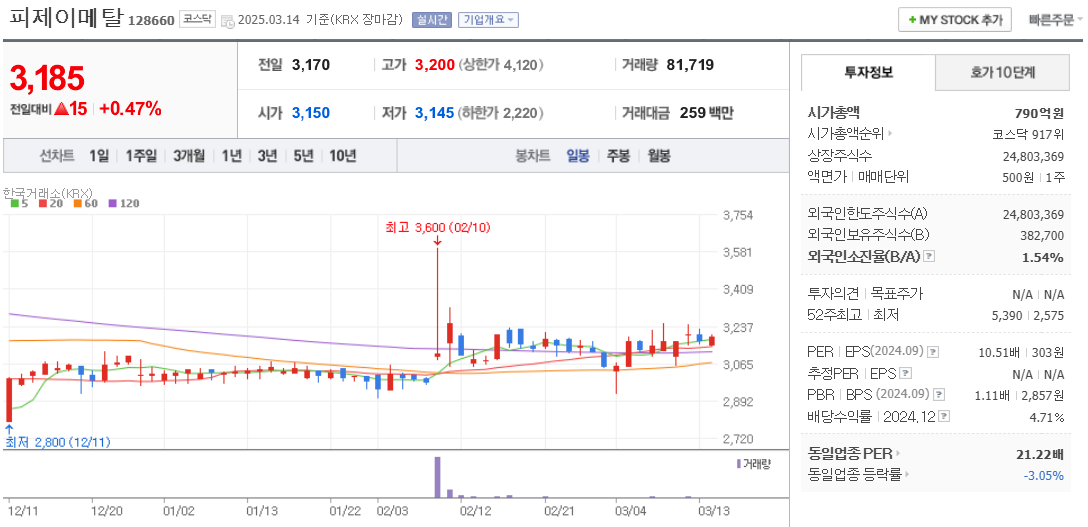Select the 1일 line chart period

pos(99,156)
